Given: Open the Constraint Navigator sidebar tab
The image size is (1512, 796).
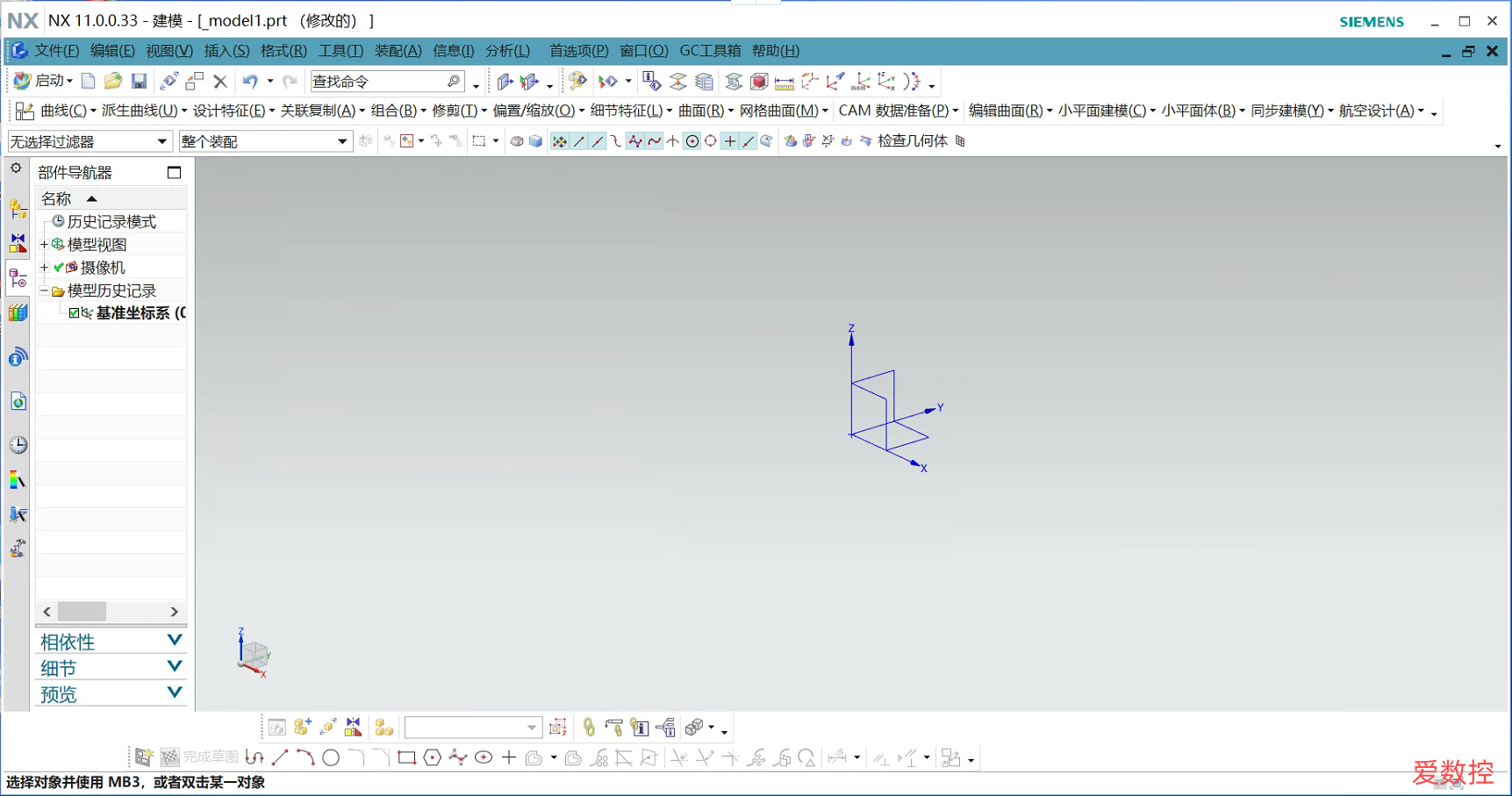Looking at the screenshot, I should (x=18, y=243).
